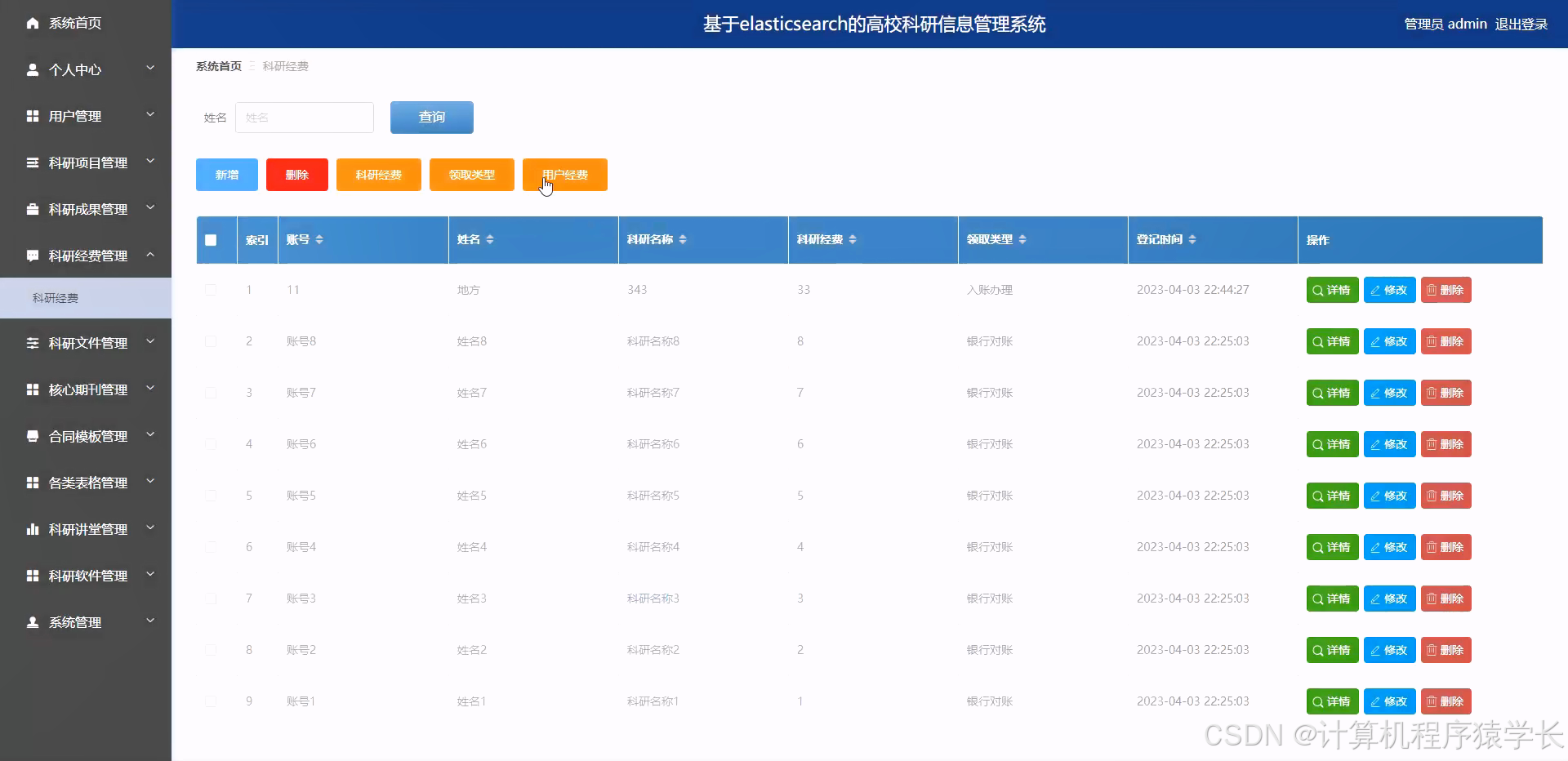Check the box for row 账号4
The width and height of the screenshot is (1568, 761).
[x=211, y=547]
